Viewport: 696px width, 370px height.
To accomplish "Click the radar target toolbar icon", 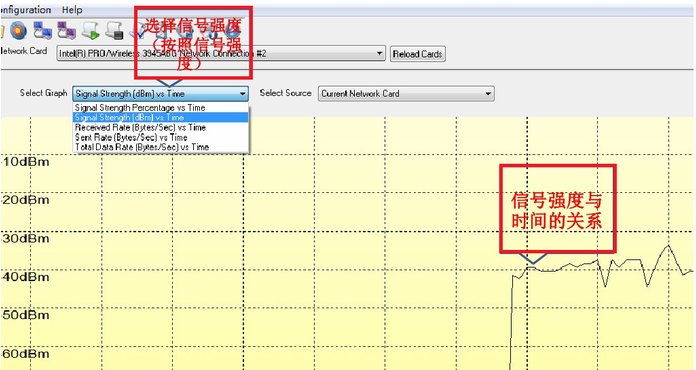I will tap(19, 31).
